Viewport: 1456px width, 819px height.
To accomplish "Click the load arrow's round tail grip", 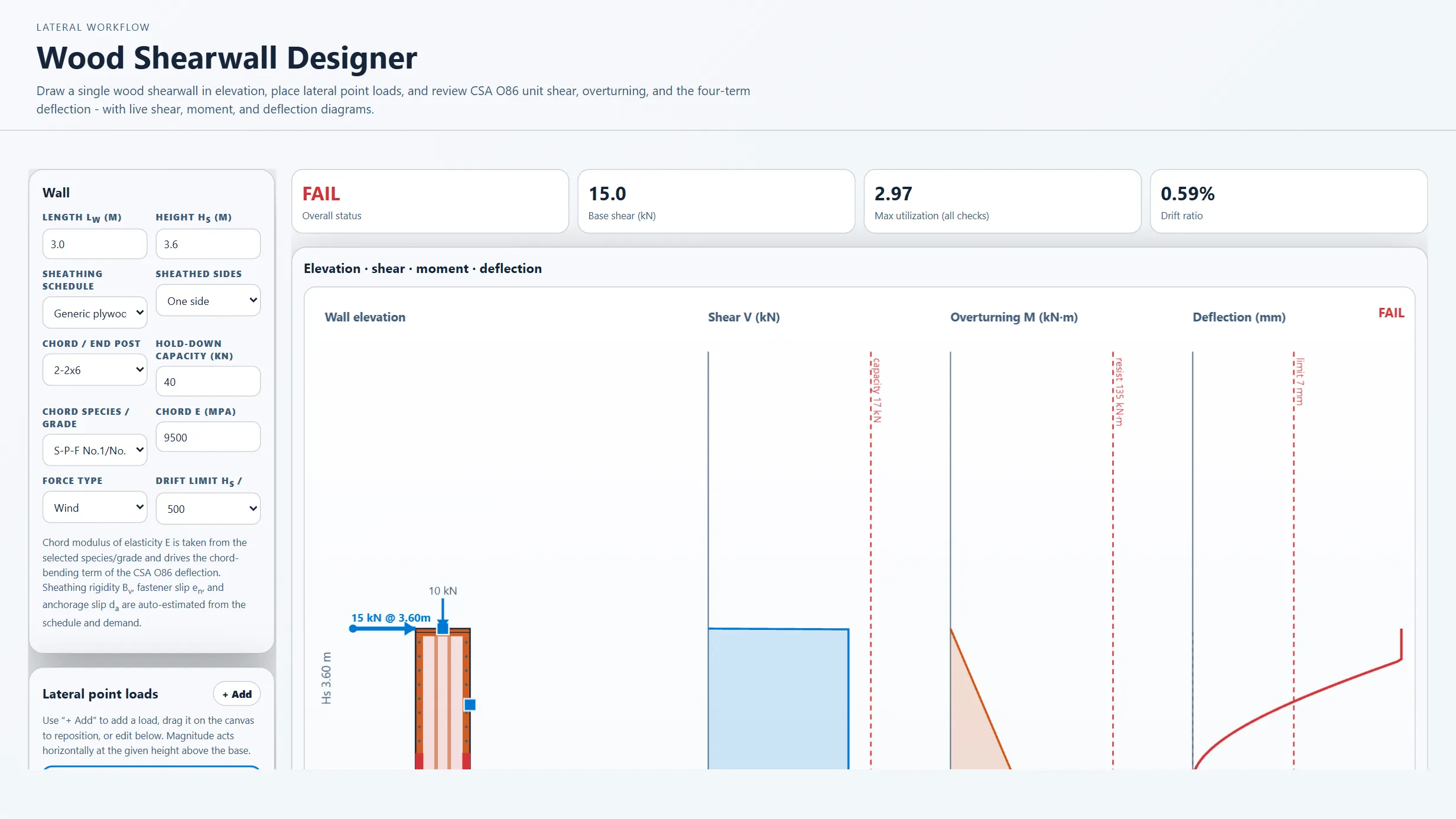I will tap(353, 629).
